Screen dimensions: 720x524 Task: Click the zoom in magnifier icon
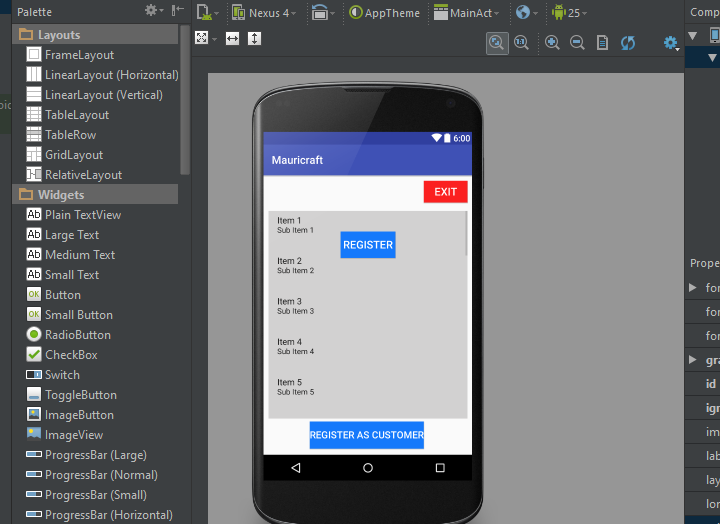(552, 42)
